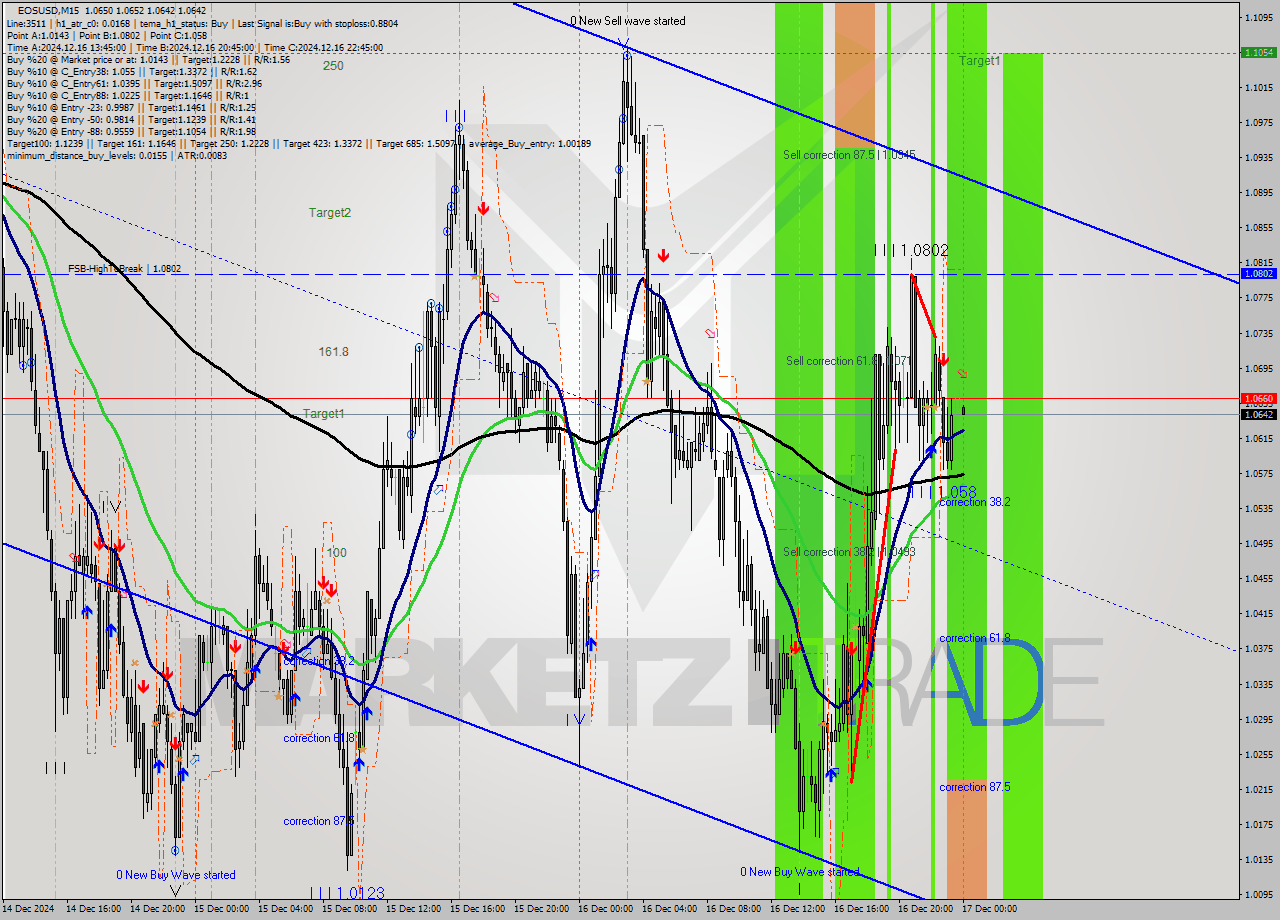Select 'Buy %10 @ Entry -23: 0.9987' line
This screenshot has width=1280, height=920.
[131, 108]
